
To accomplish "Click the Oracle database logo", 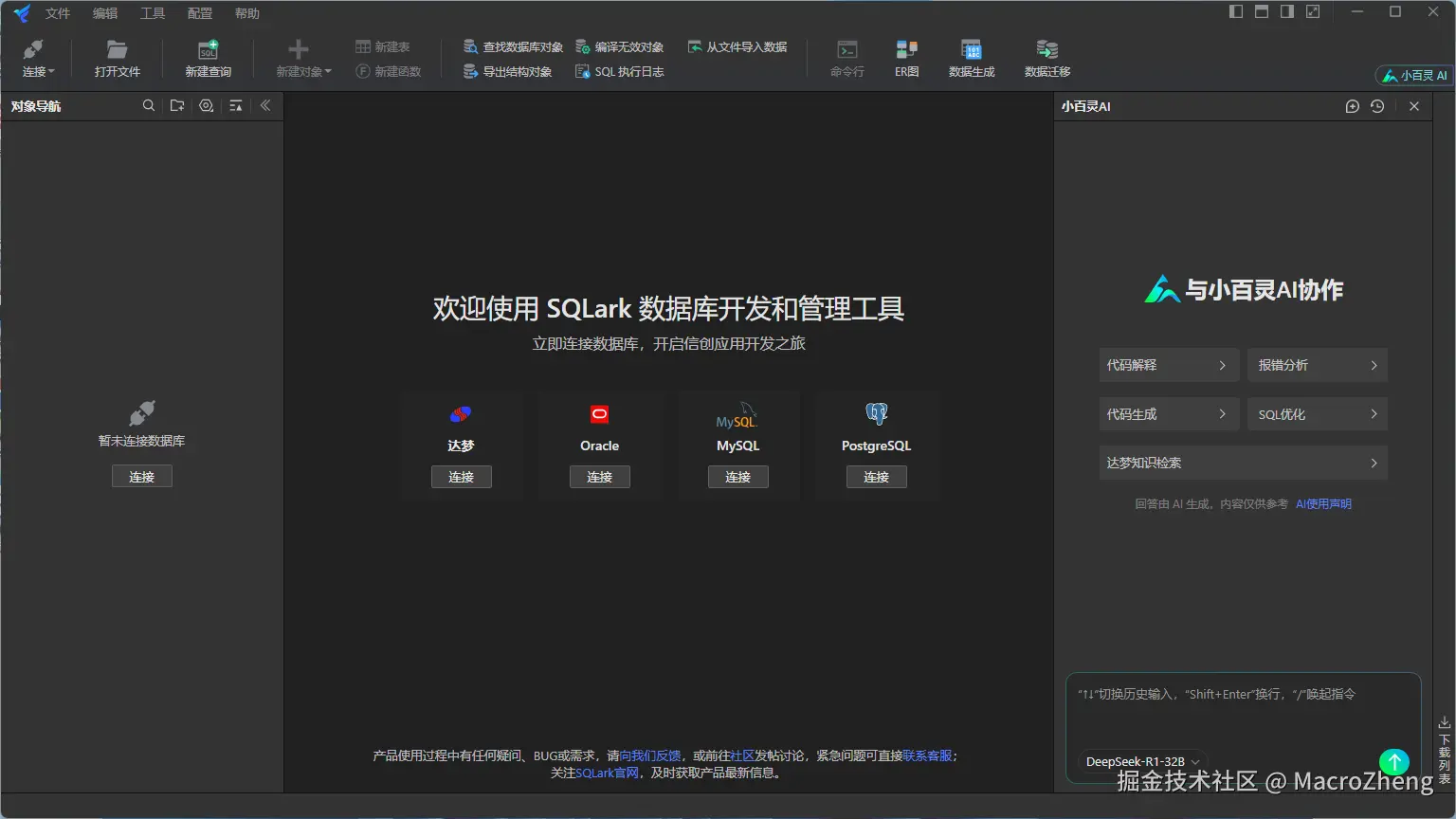I will (x=599, y=414).
